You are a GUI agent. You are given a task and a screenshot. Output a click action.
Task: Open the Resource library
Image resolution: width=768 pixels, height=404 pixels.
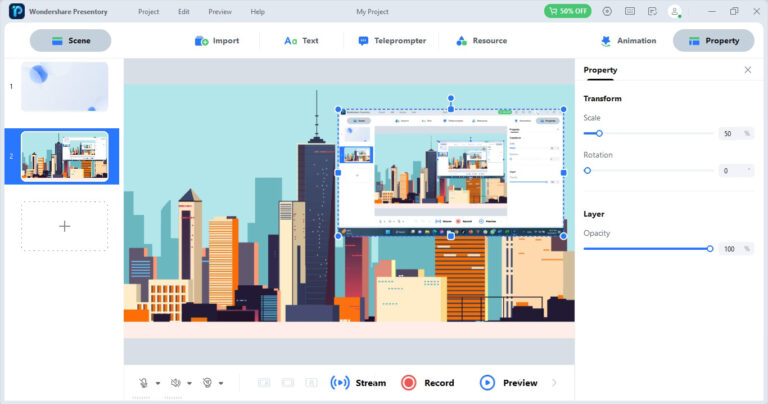481,41
